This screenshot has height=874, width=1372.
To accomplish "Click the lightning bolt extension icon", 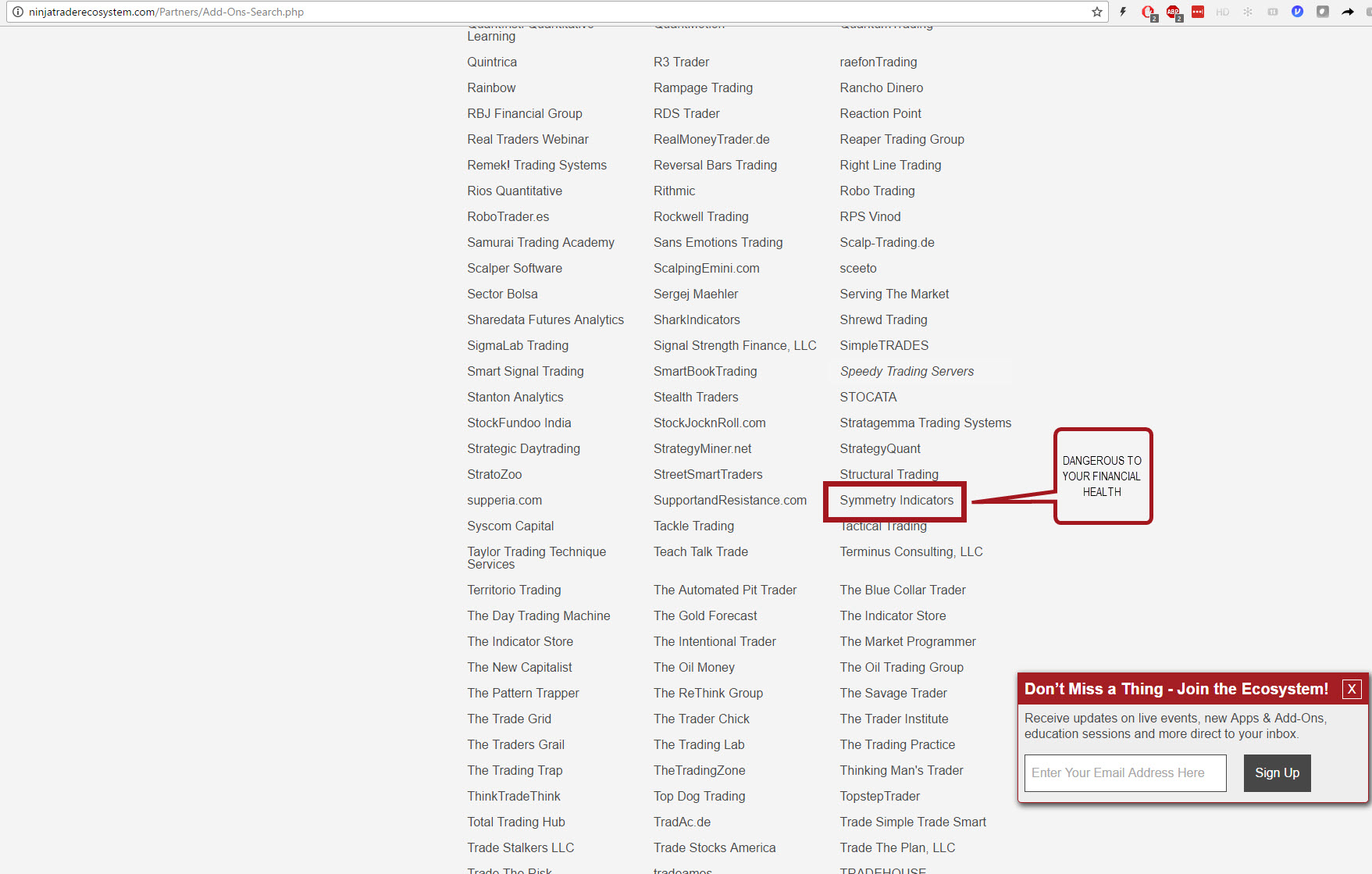I will [x=1123, y=12].
